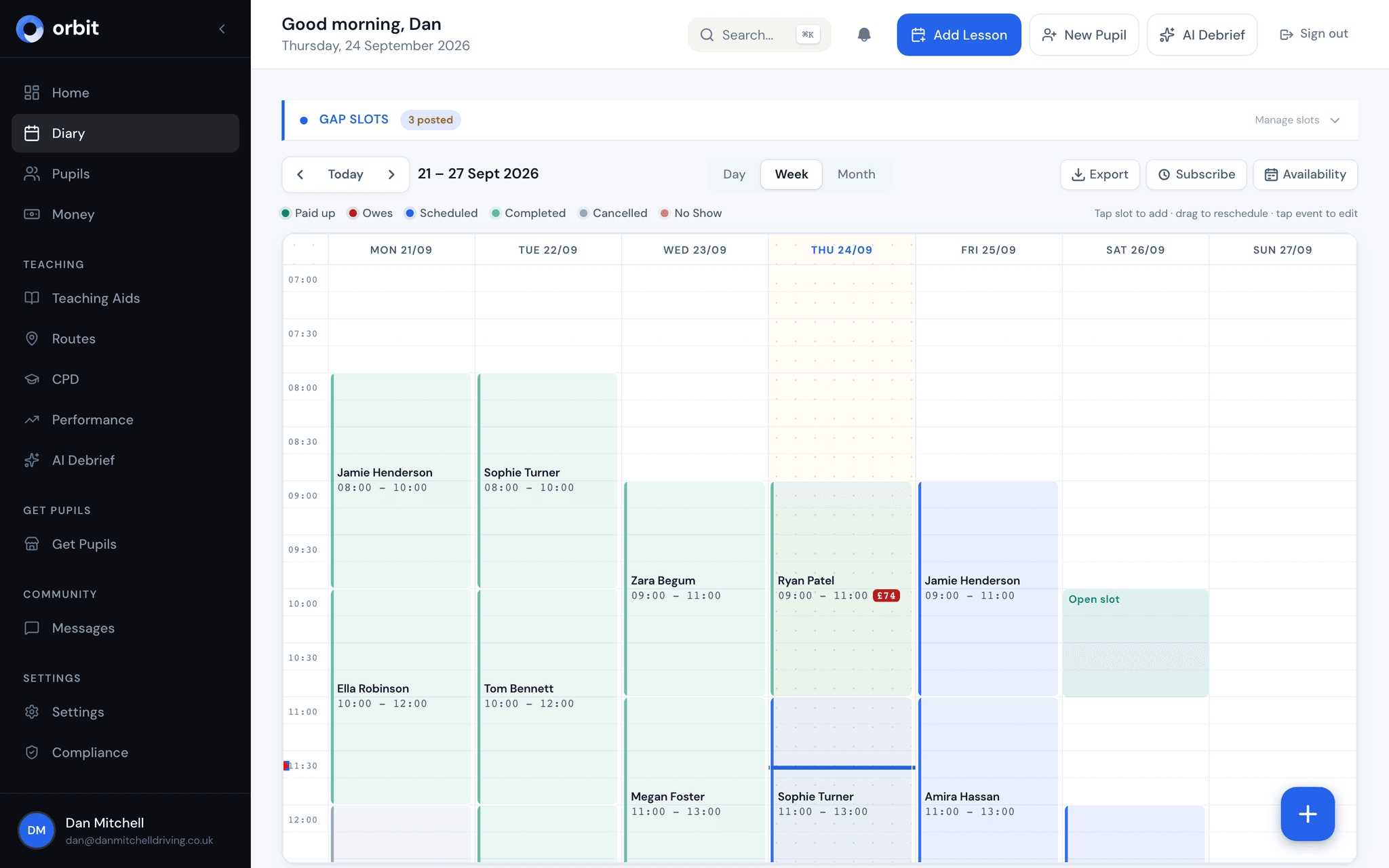Open notifications via the bell icon
Image resolution: width=1389 pixels, height=868 pixels.
(x=863, y=35)
